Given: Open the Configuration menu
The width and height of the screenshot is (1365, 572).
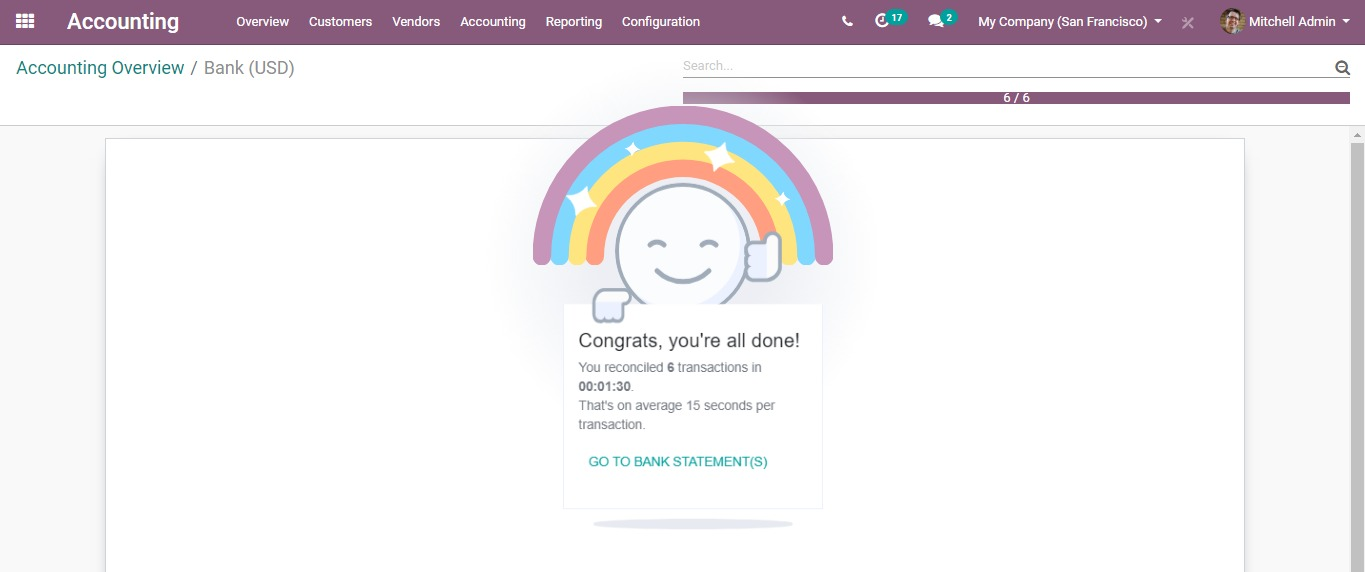Looking at the screenshot, I should (660, 21).
